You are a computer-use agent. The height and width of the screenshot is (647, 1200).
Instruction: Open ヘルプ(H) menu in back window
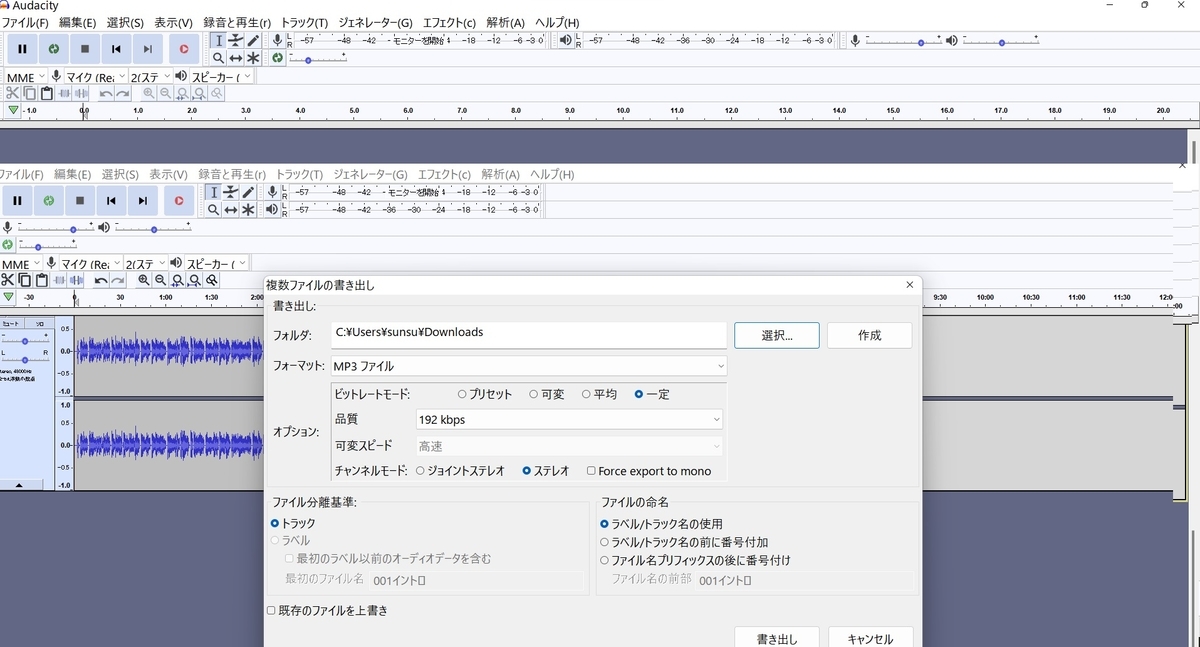click(557, 22)
